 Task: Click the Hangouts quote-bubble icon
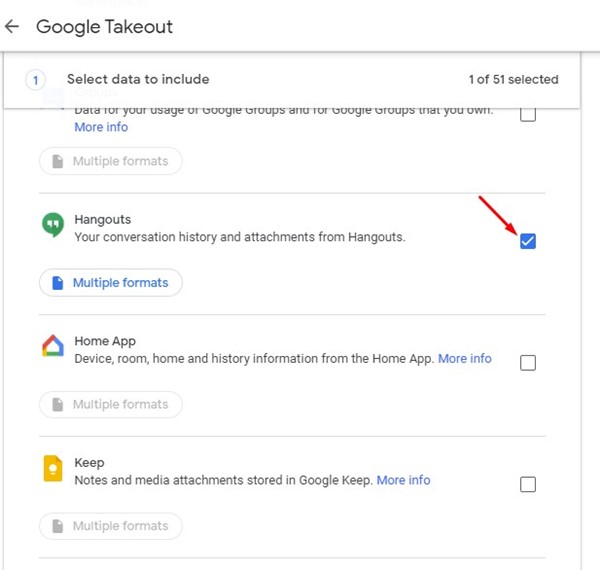pos(53,225)
